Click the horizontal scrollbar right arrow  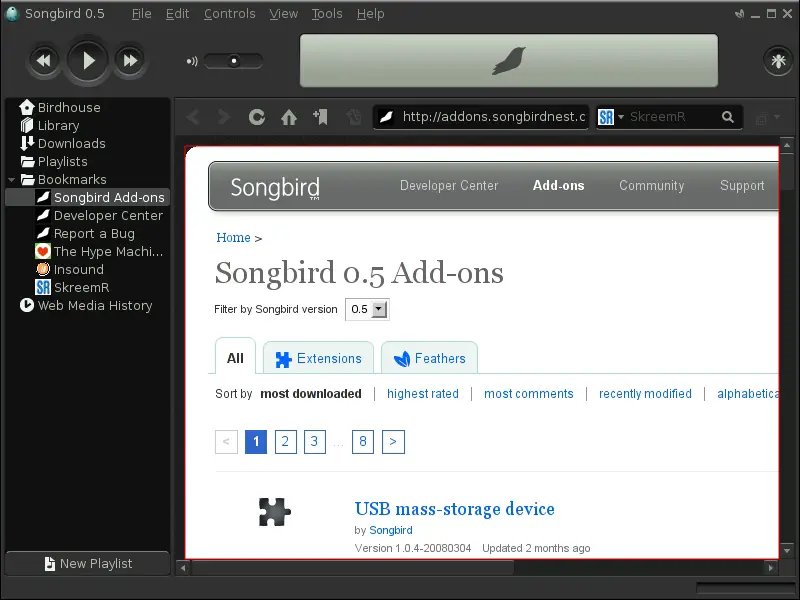(770, 567)
